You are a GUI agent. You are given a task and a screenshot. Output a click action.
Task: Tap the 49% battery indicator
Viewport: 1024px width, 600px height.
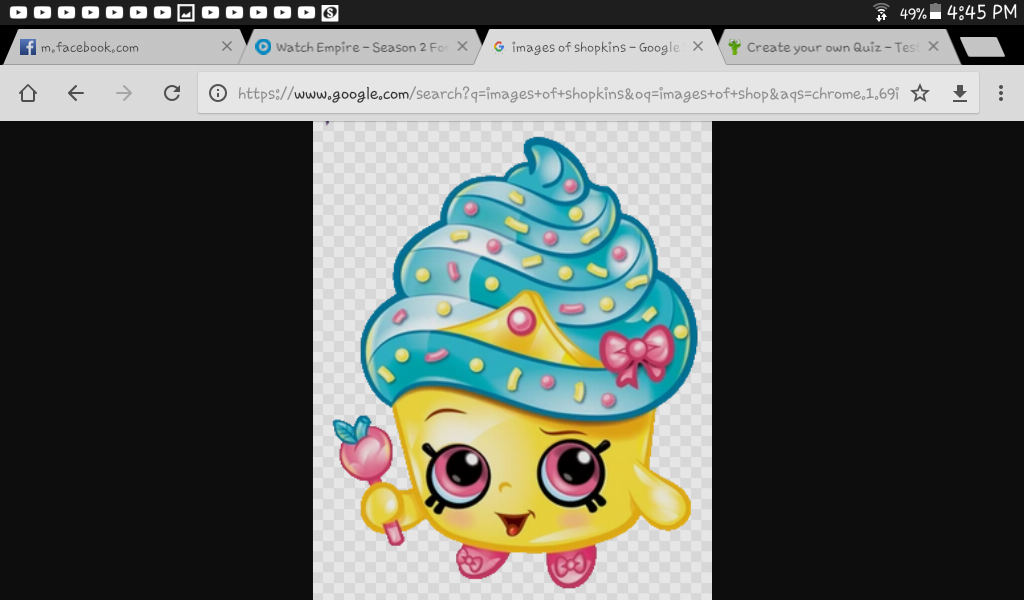click(920, 12)
